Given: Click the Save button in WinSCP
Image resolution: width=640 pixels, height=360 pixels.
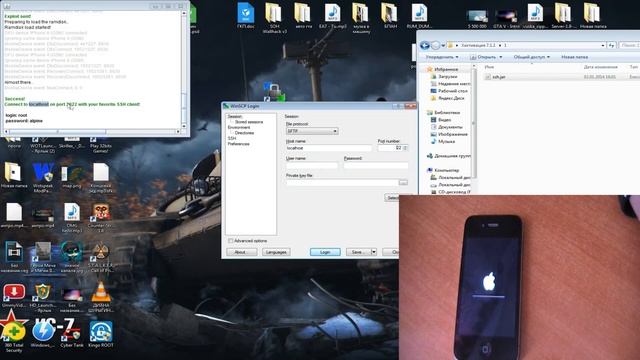Looking at the screenshot, I should [358, 252].
